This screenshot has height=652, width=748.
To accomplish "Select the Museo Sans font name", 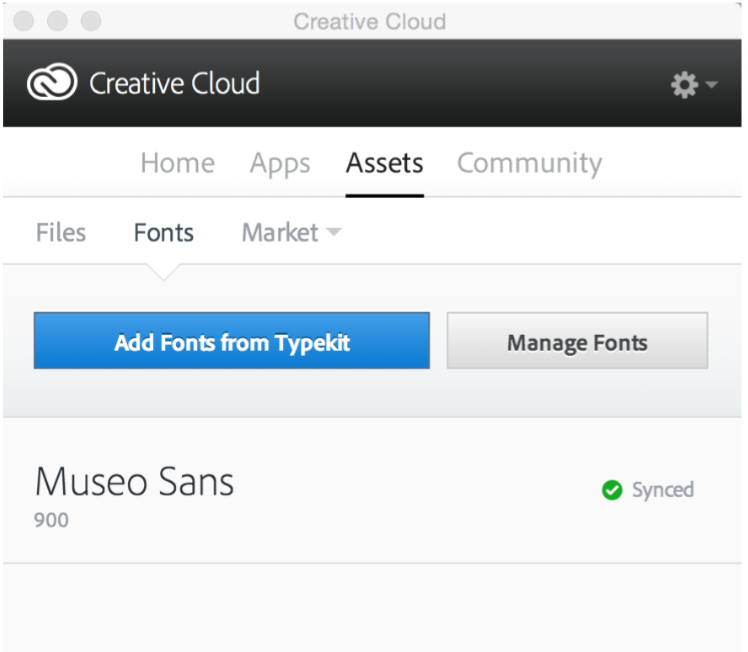I will [135, 482].
